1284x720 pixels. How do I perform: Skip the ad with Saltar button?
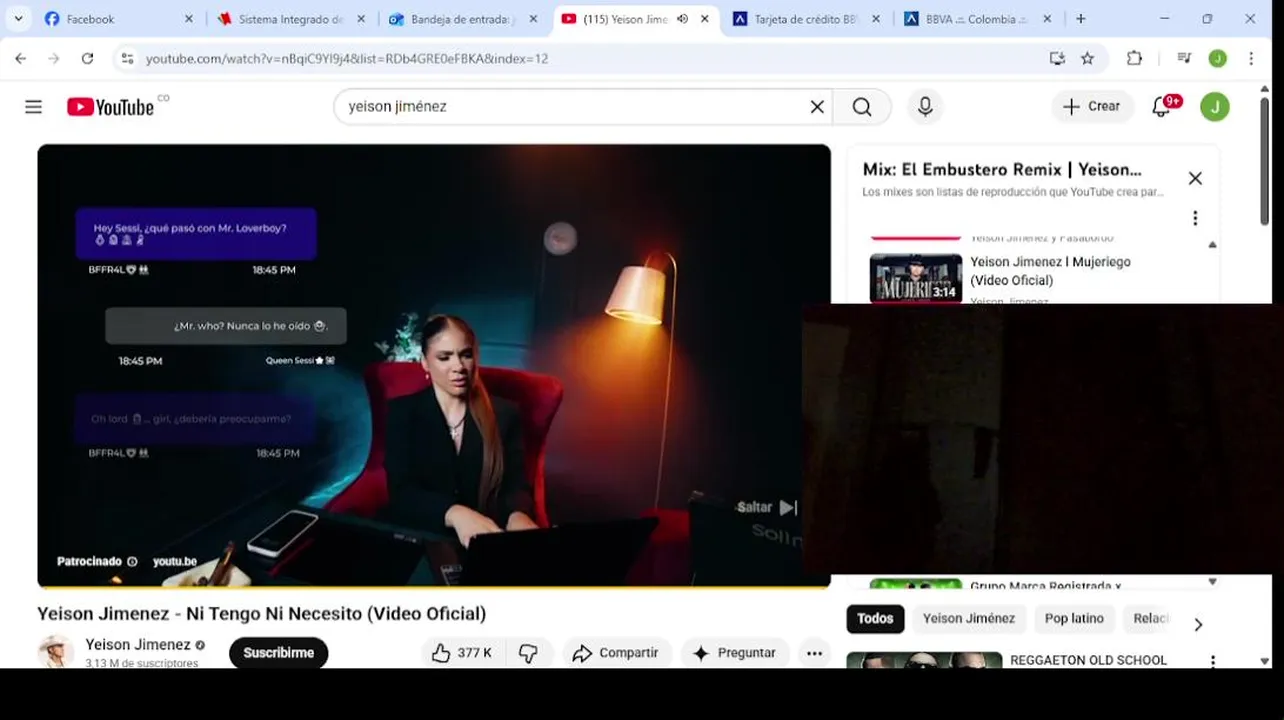767,507
